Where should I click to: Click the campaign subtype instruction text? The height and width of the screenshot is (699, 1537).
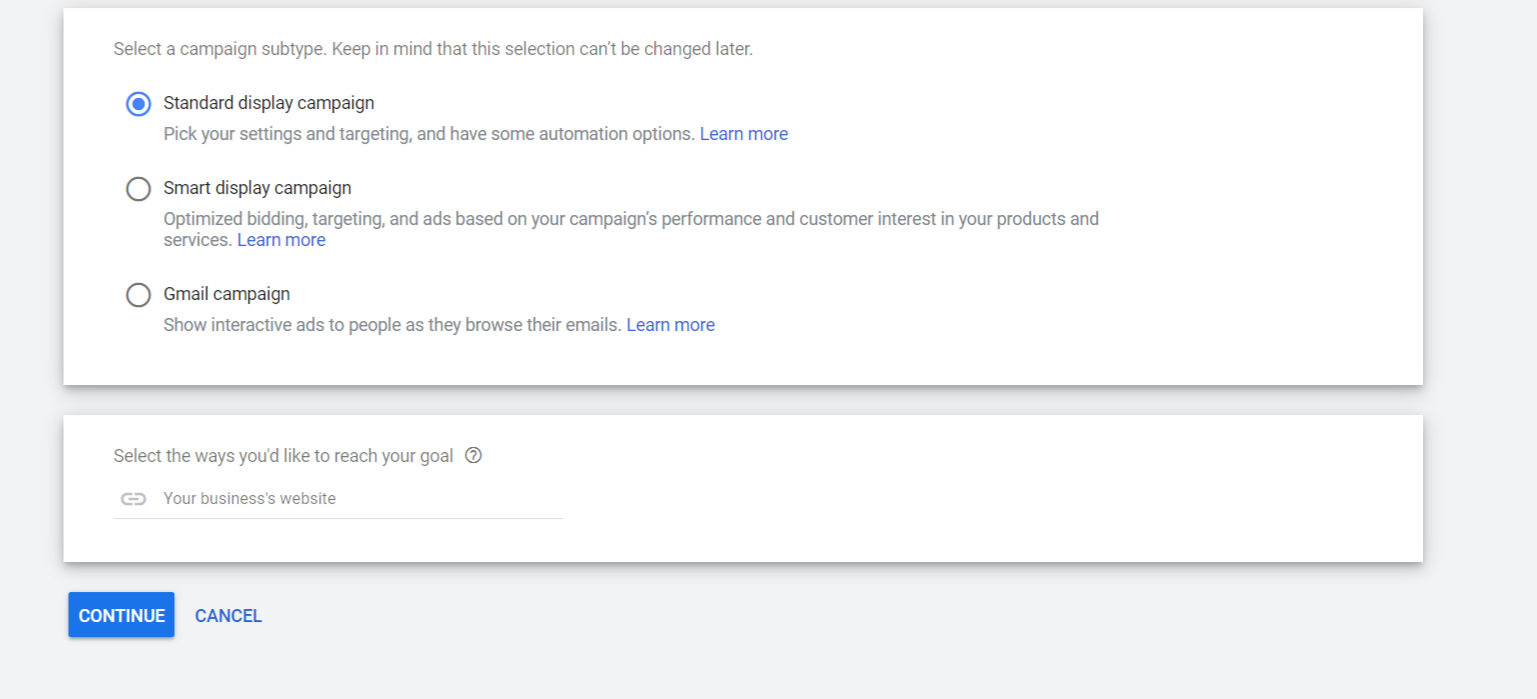tap(434, 48)
